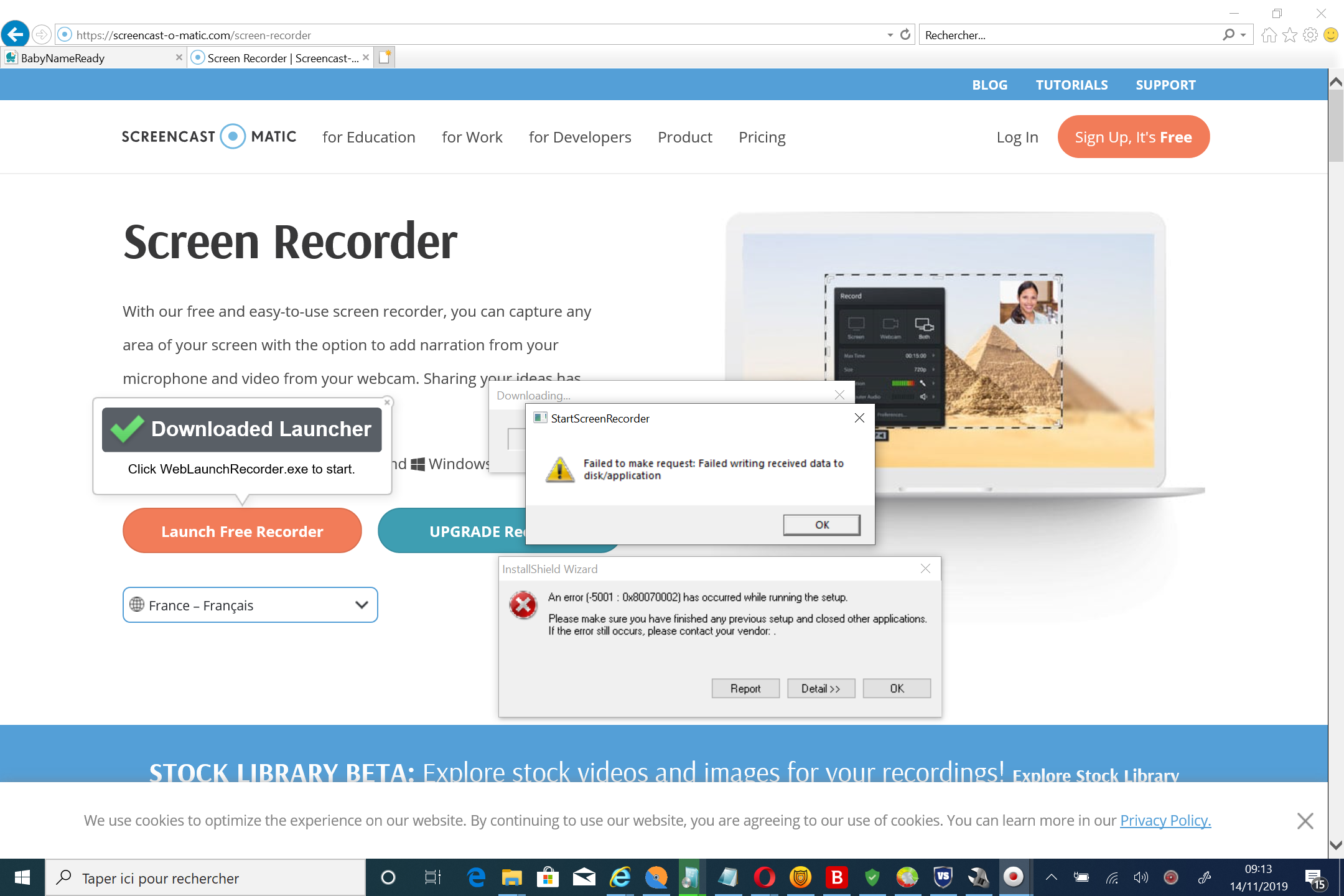1344x896 pixels.
Task: Show hidden system tray icons
Action: point(1052,877)
